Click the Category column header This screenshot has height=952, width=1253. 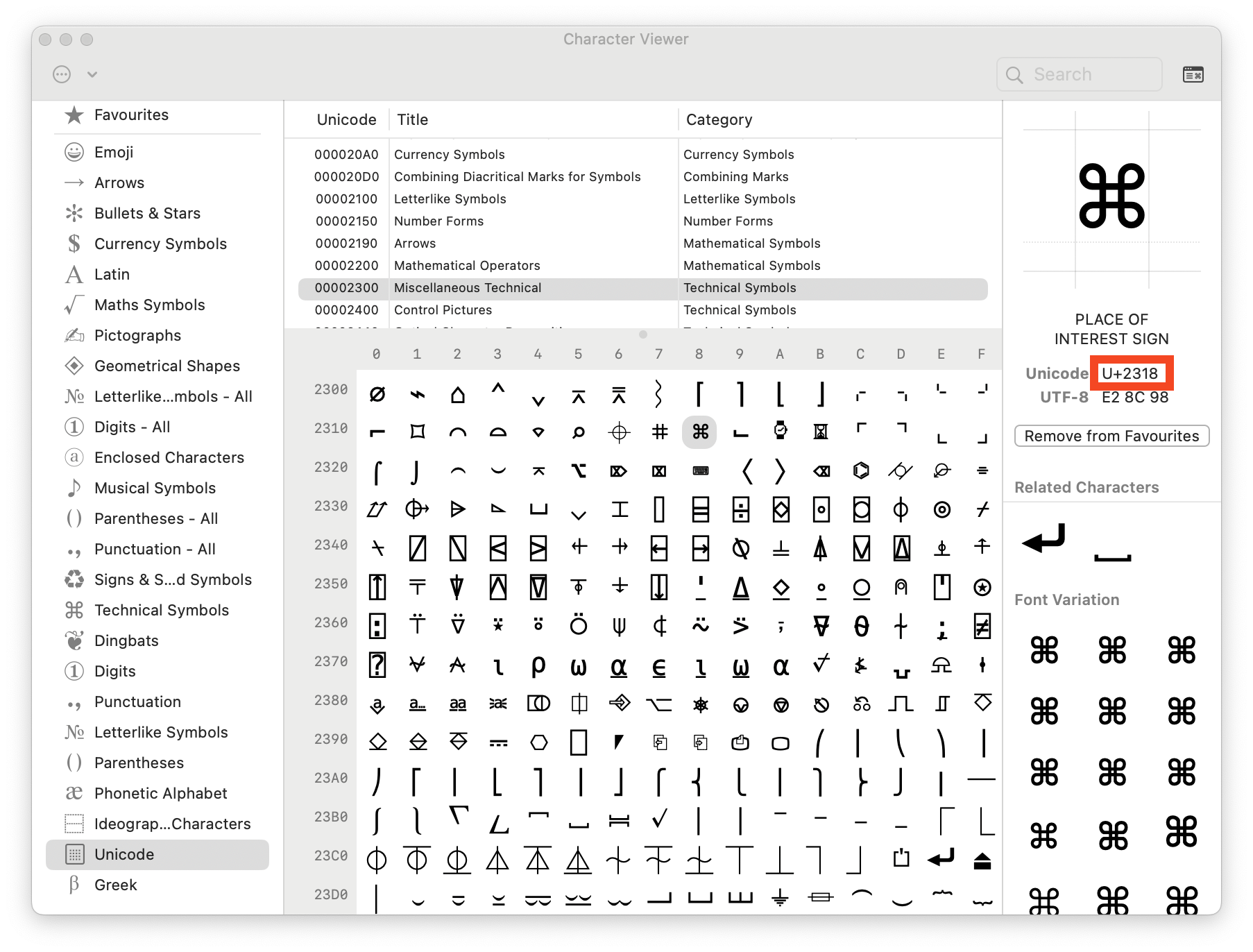719,119
